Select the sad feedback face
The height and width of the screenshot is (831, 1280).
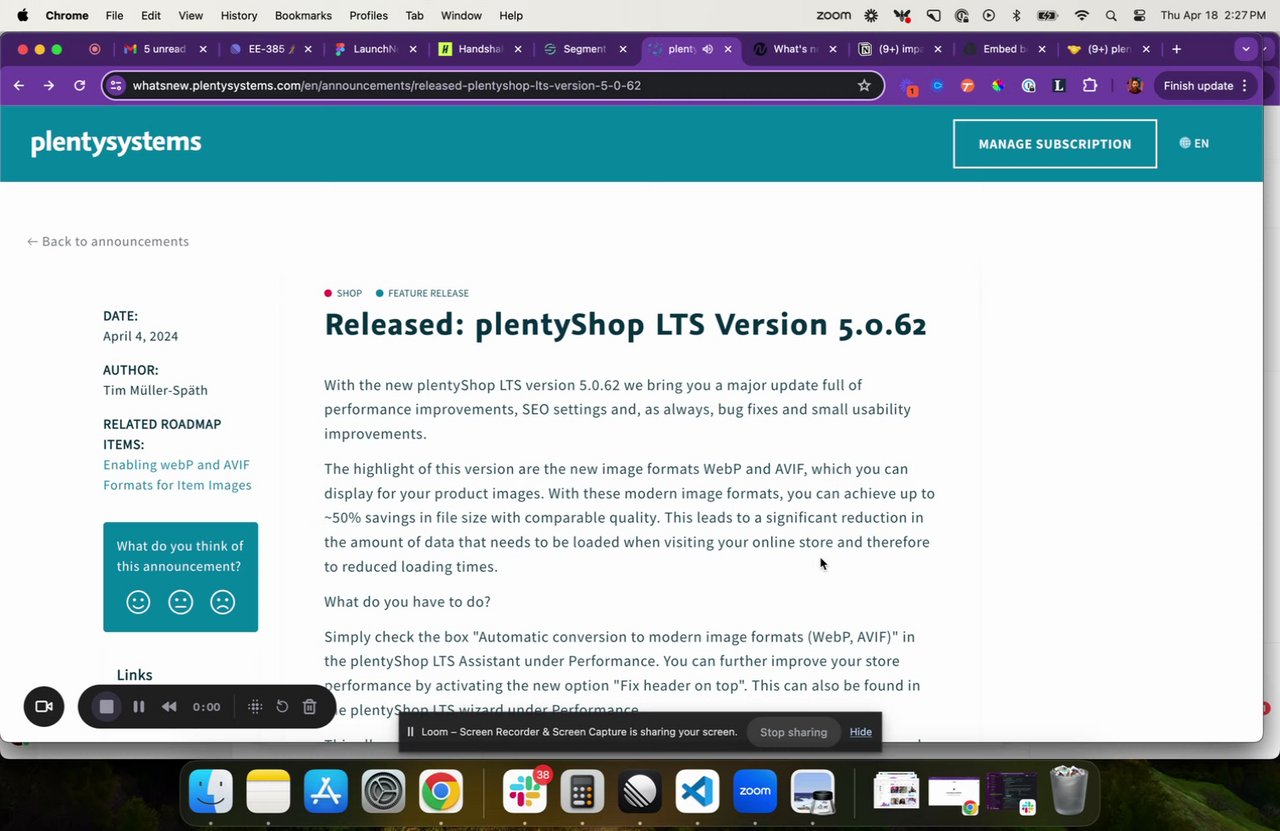point(222,602)
